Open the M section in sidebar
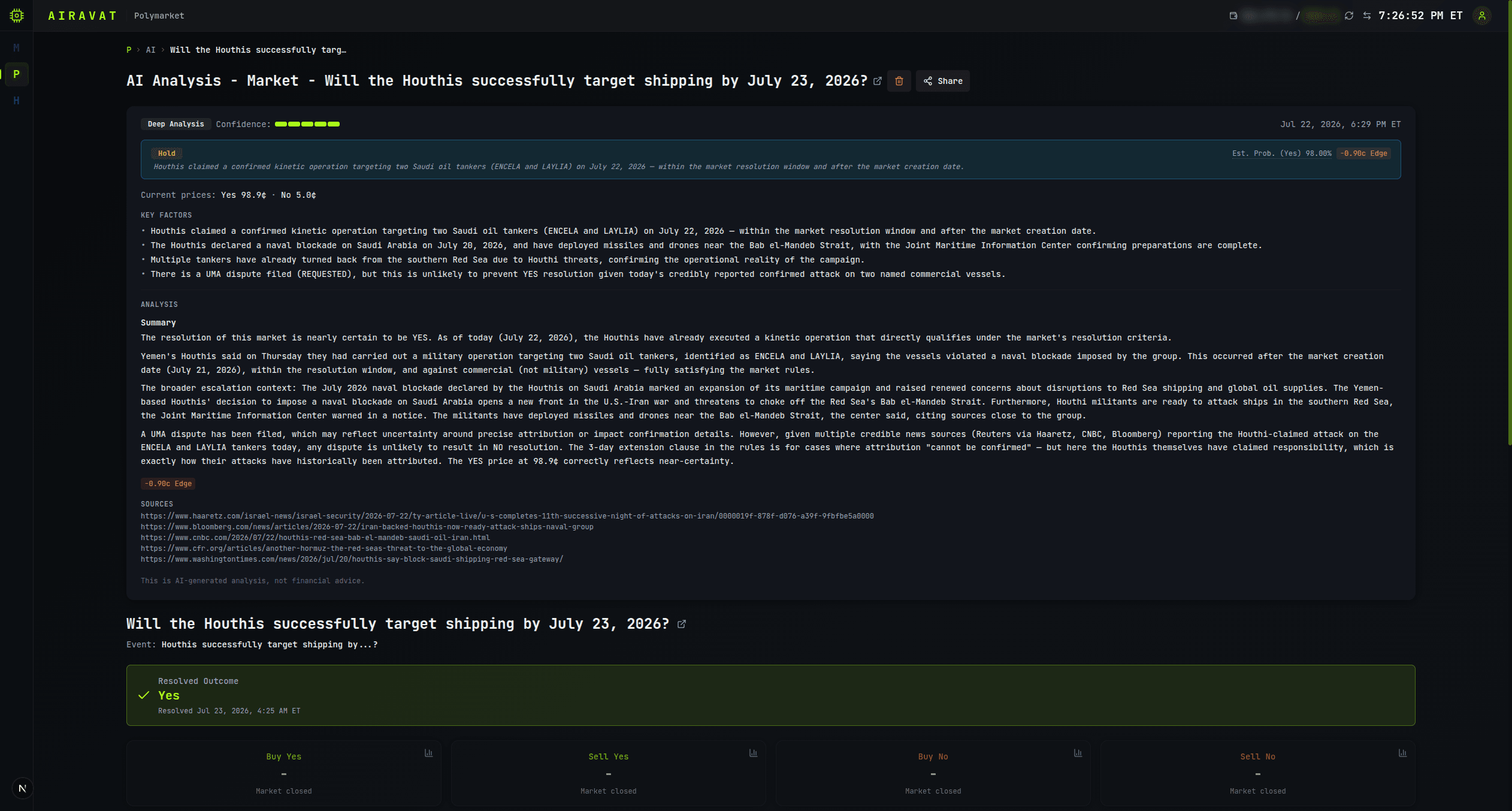 coord(16,48)
